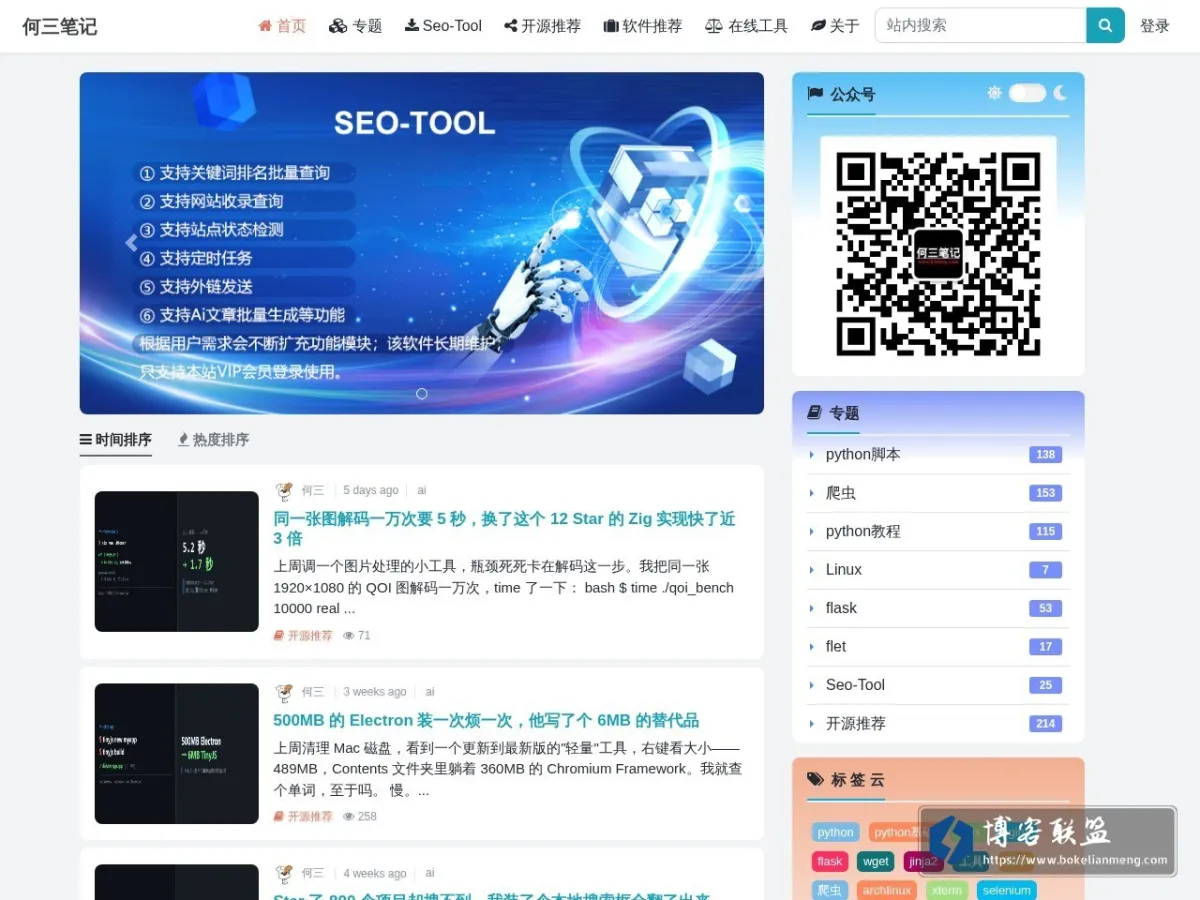Image resolution: width=1200 pixels, height=900 pixels.
Task: Select the selenium tag
Action: pyautogui.click(x=1006, y=890)
